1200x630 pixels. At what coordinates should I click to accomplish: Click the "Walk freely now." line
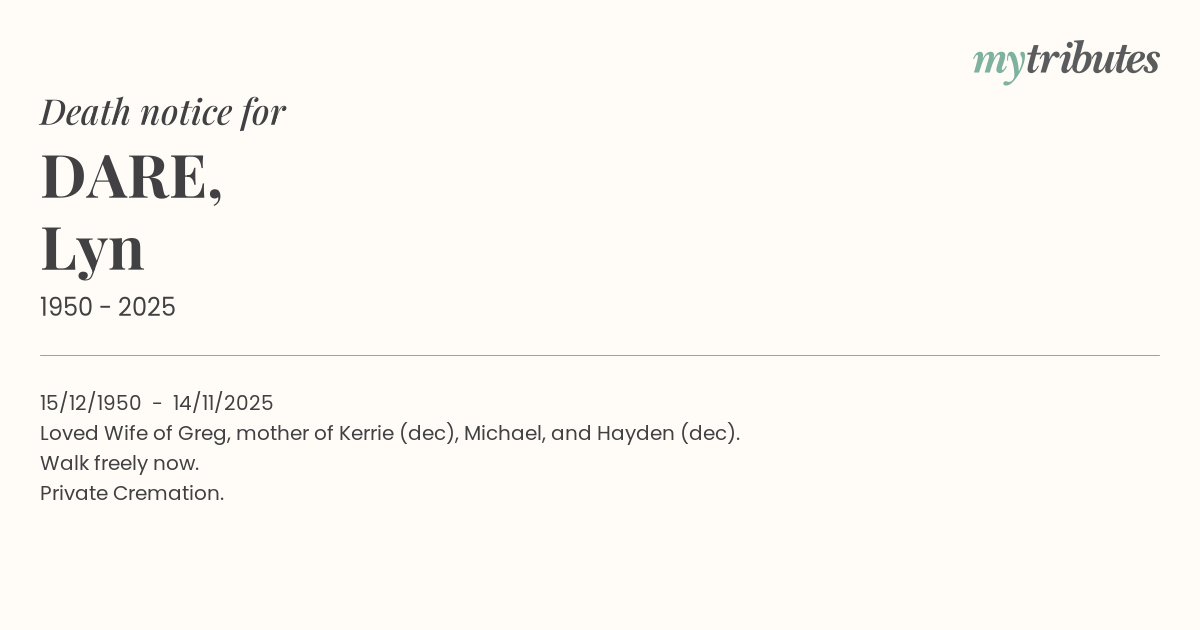(x=120, y=463)
